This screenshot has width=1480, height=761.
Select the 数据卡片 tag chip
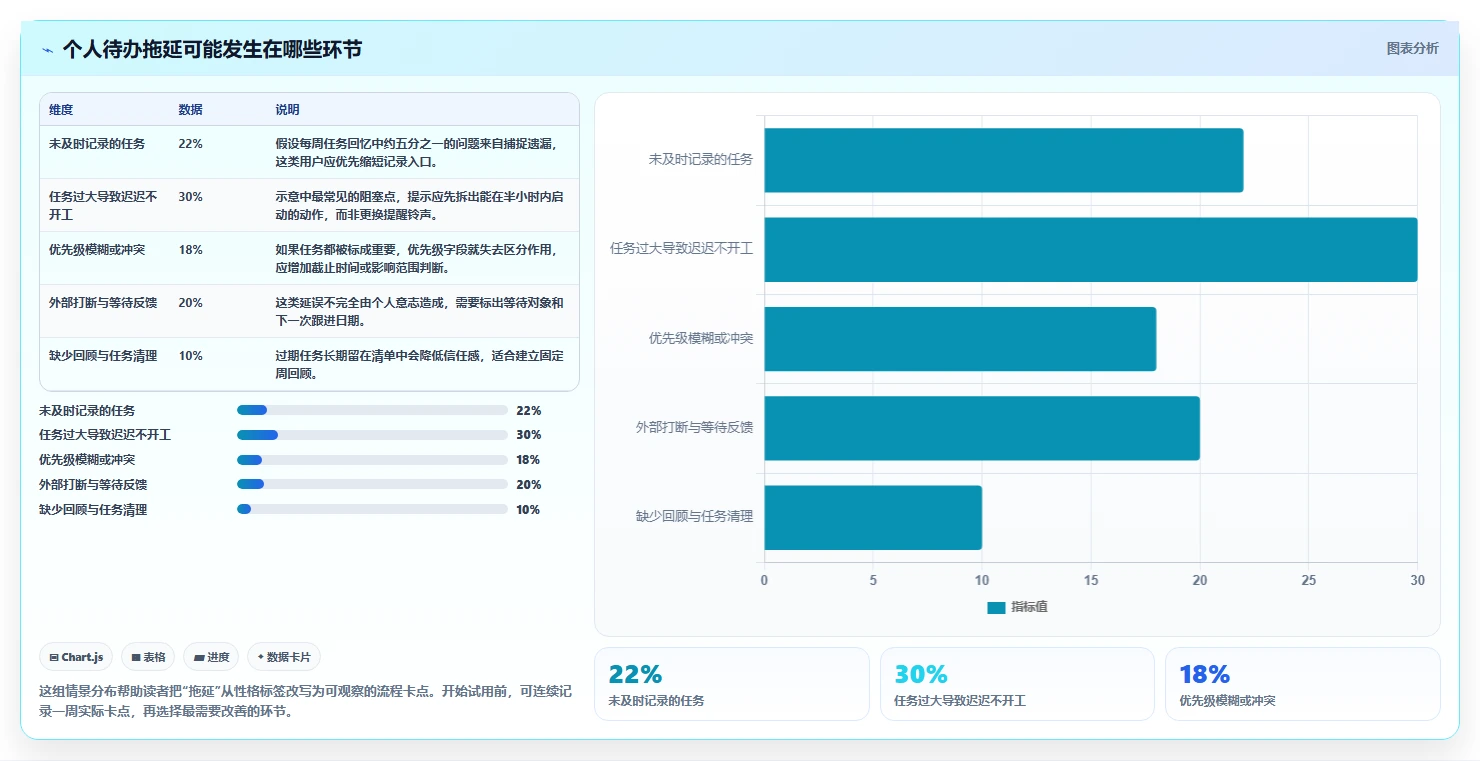click(284, 657)
